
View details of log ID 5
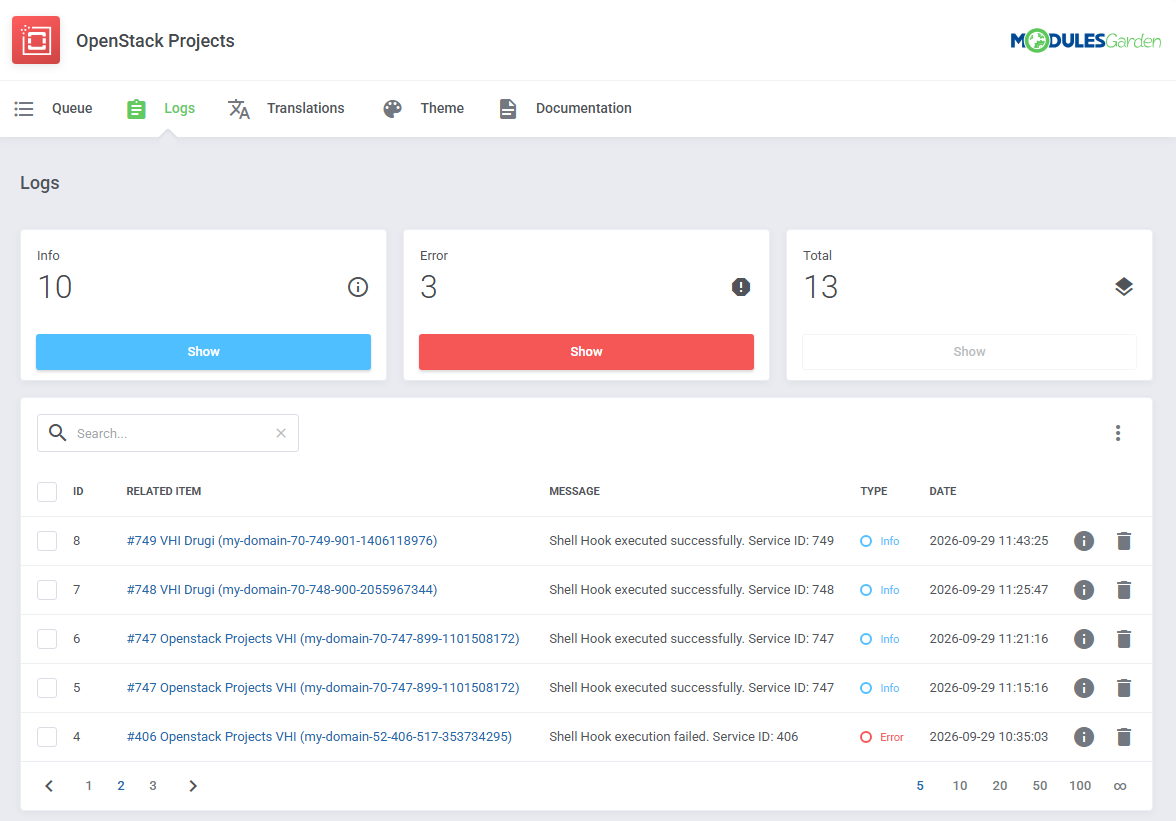point(1084,688)
